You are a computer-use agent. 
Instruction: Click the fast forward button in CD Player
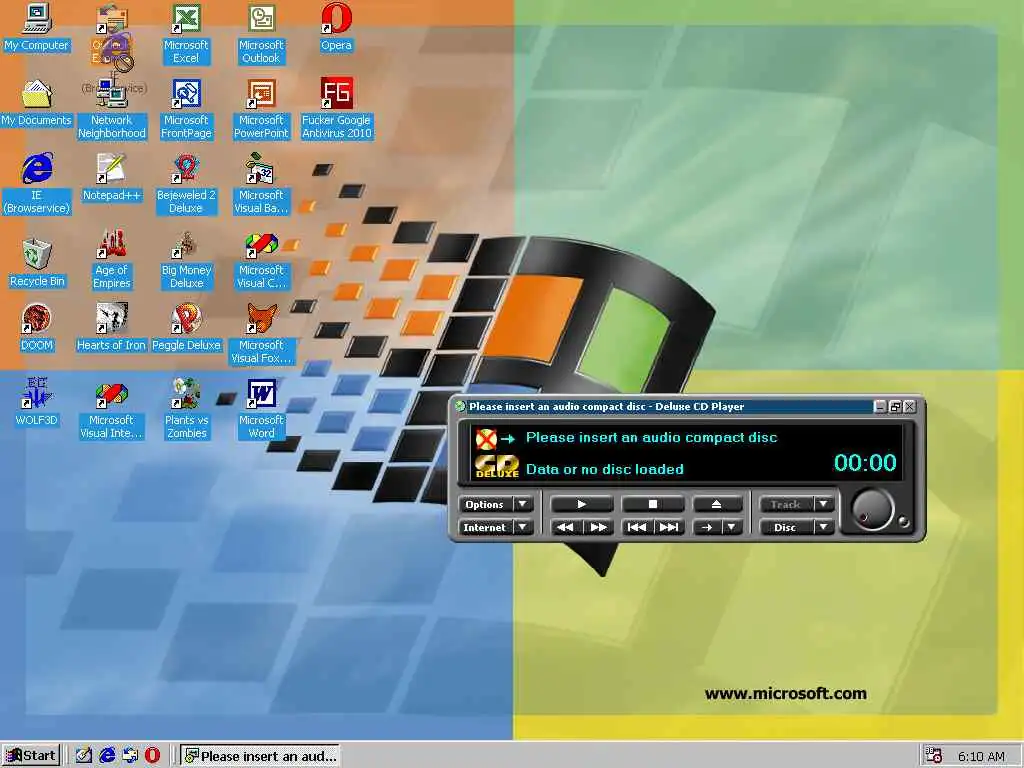click(598, 527)
